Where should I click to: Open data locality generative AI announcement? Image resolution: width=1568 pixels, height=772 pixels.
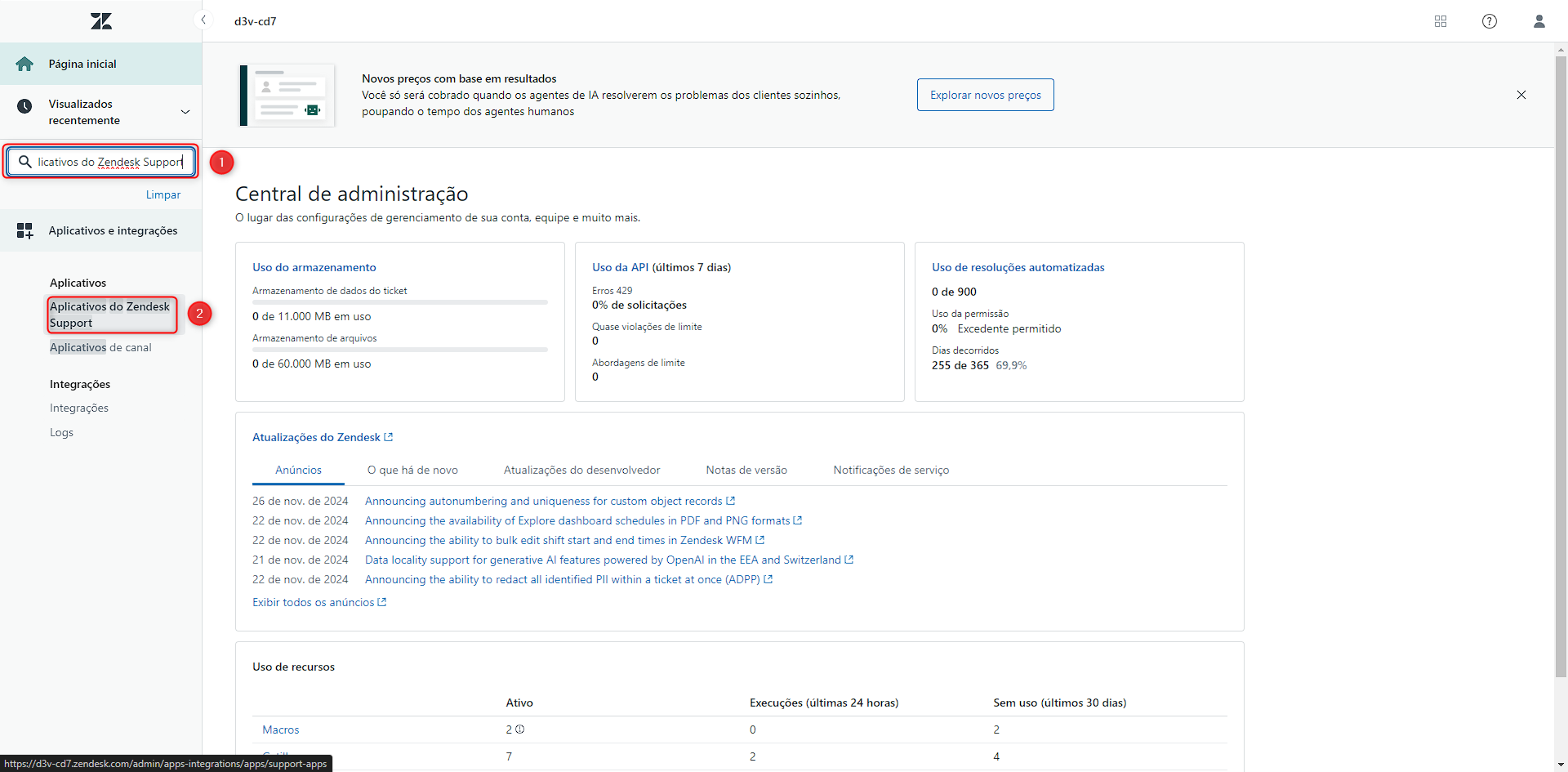tap(609, 560)
